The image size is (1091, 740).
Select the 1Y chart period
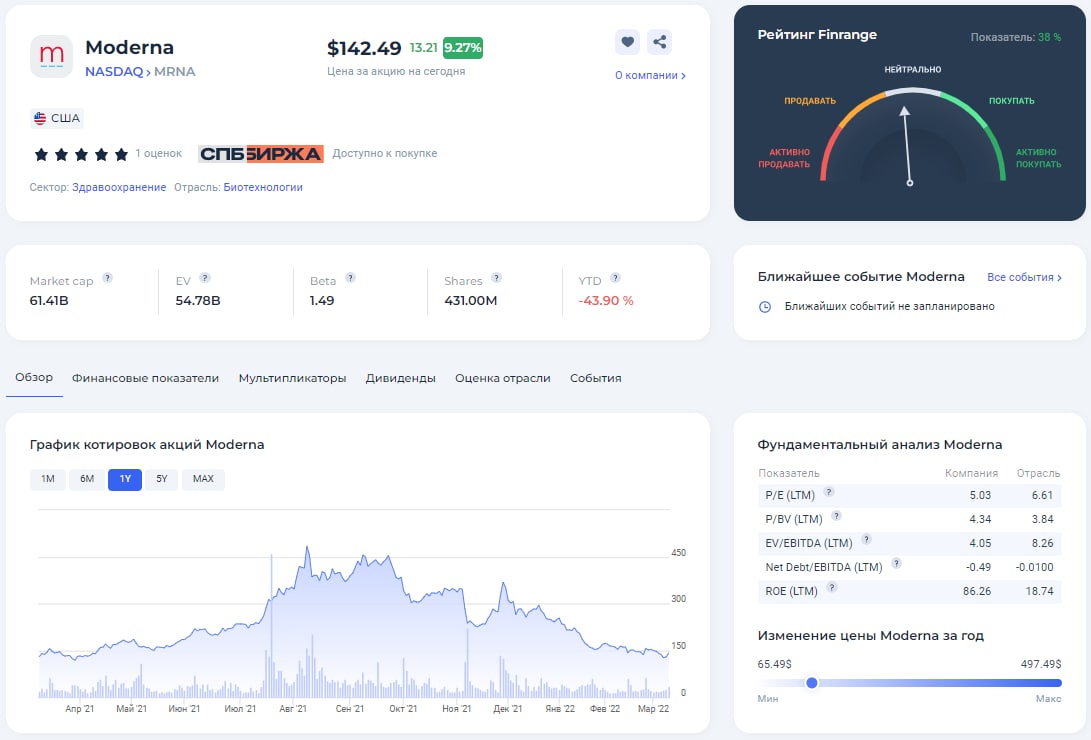point(125,479)
